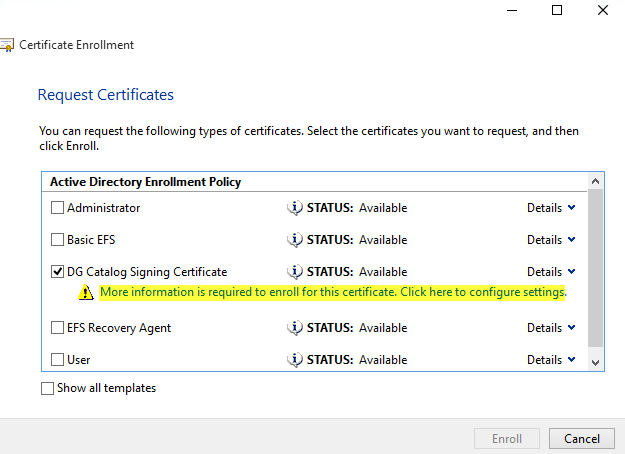The width and height of the screenshot is (625, 454).
Task: Click the EFS Recovery Agent status icon
Action: tap(295, 328)
